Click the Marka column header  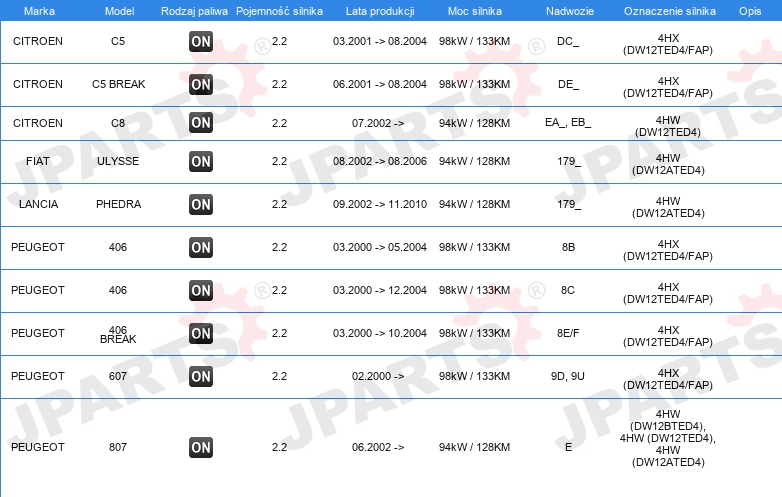(x=39, y=11)
